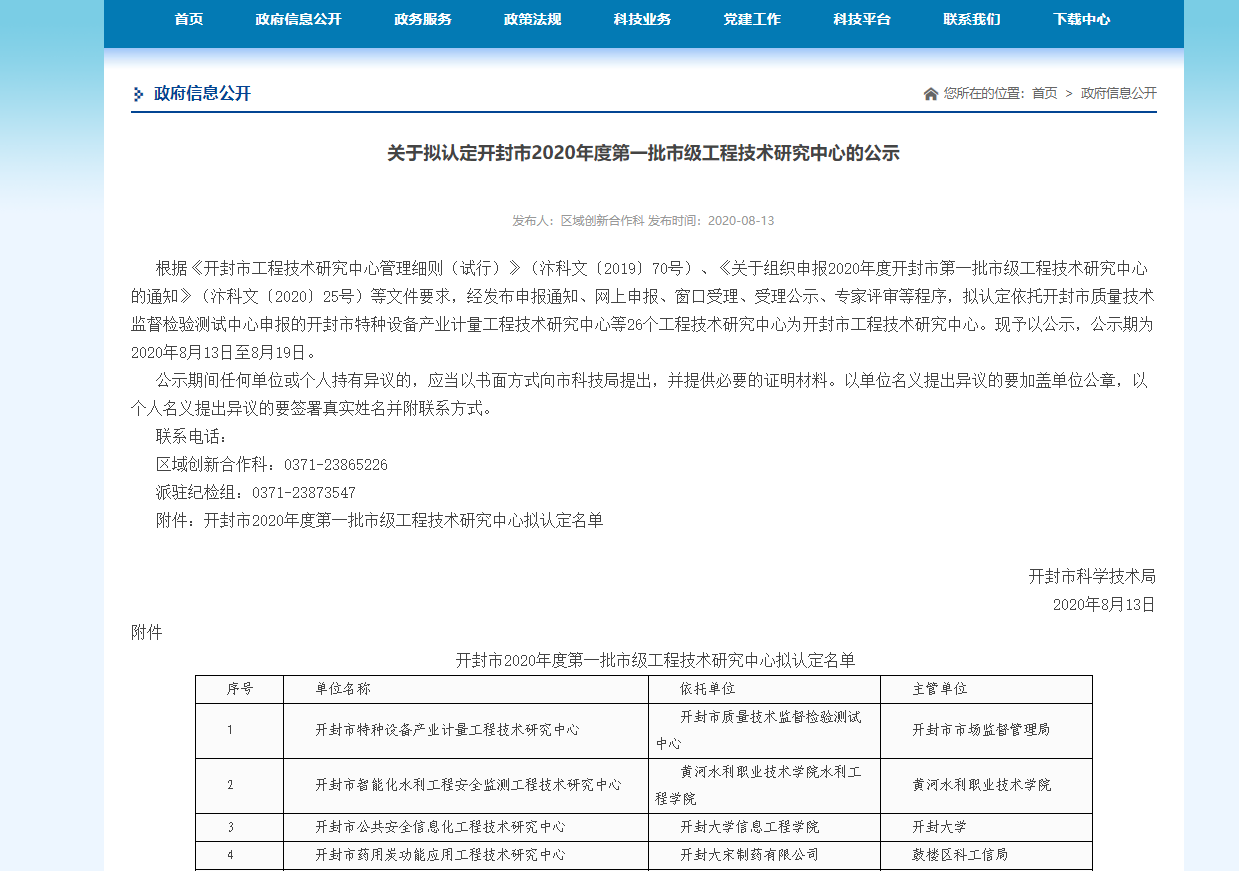
Task: Open the 政府信息公开 navigation menu item
Action: point(298,19)
